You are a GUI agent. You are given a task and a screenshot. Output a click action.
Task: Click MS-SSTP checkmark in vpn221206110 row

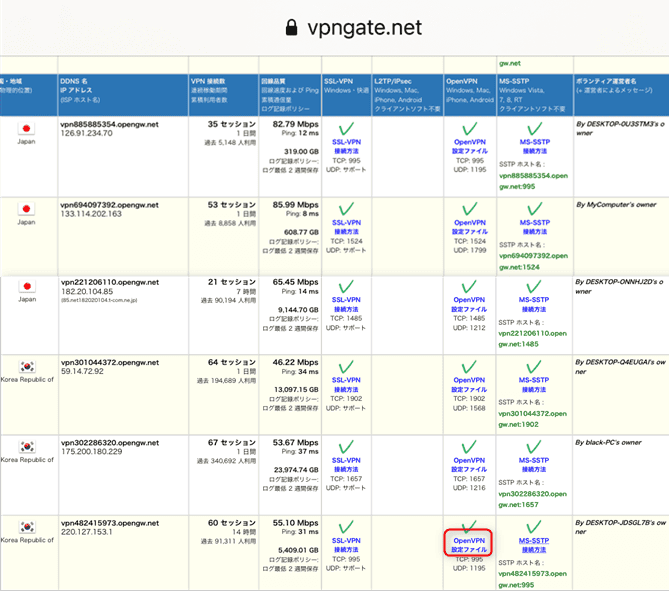534,286
